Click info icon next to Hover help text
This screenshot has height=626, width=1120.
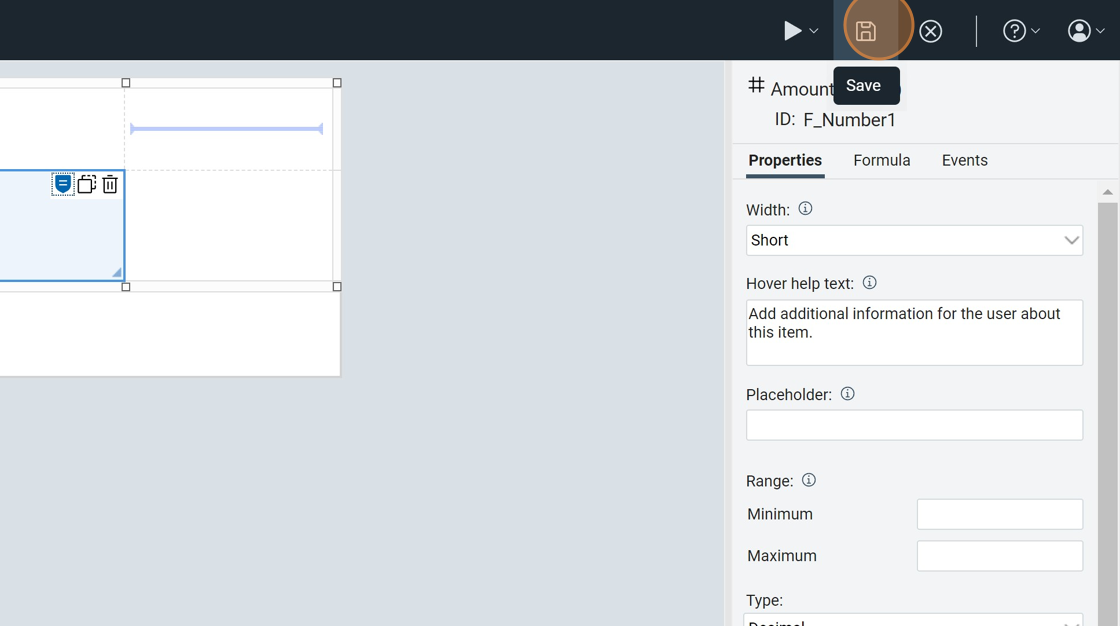(x=869, y=283)
